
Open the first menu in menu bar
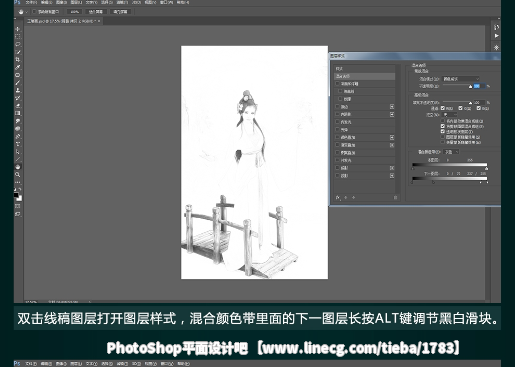click(x=31, y=2)
